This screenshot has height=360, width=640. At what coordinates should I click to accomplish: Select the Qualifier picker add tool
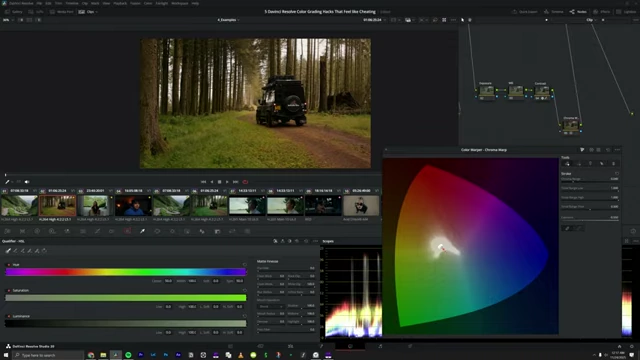tap(22, 251)
